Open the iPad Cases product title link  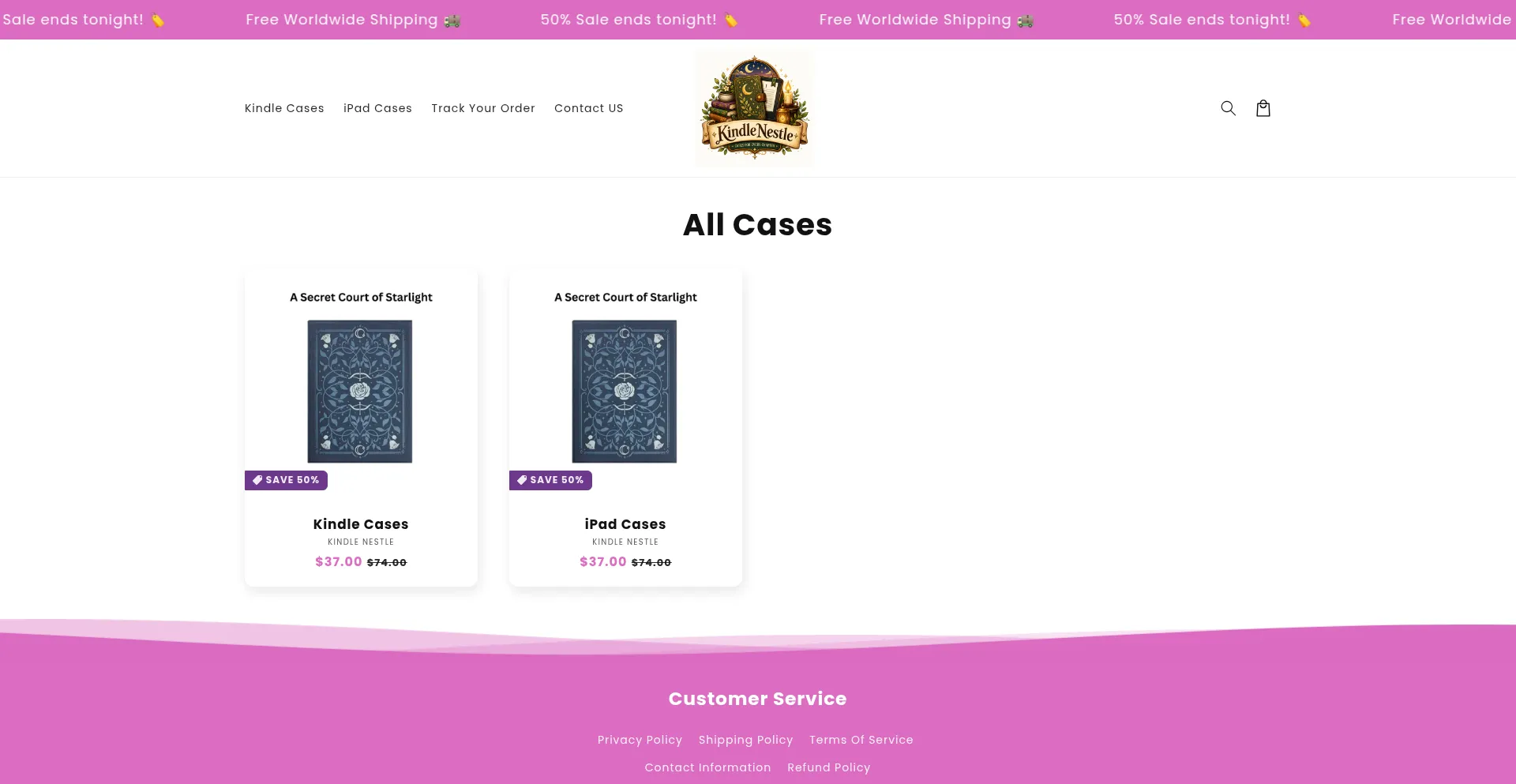point(625,524)
